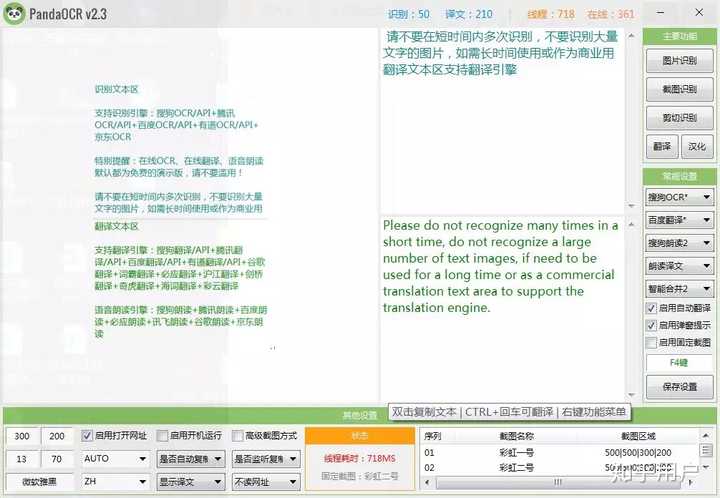The image size is (720, 498).
Task: Close the PandaOCR window
Action: 699,13
